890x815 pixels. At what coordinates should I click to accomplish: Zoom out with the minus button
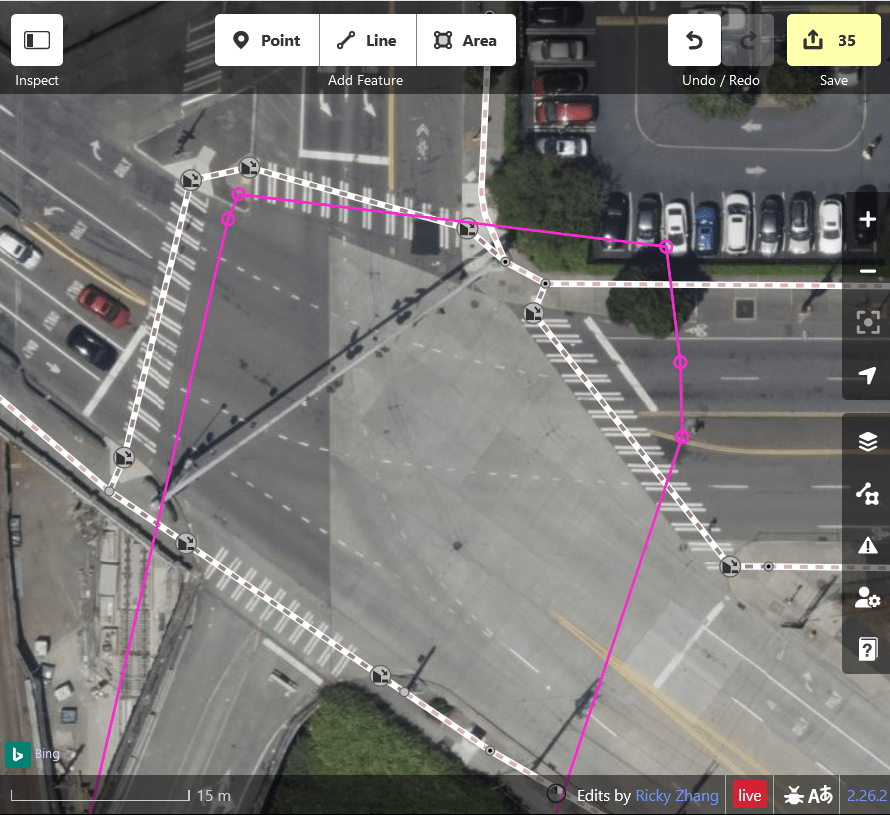[867, 271]
